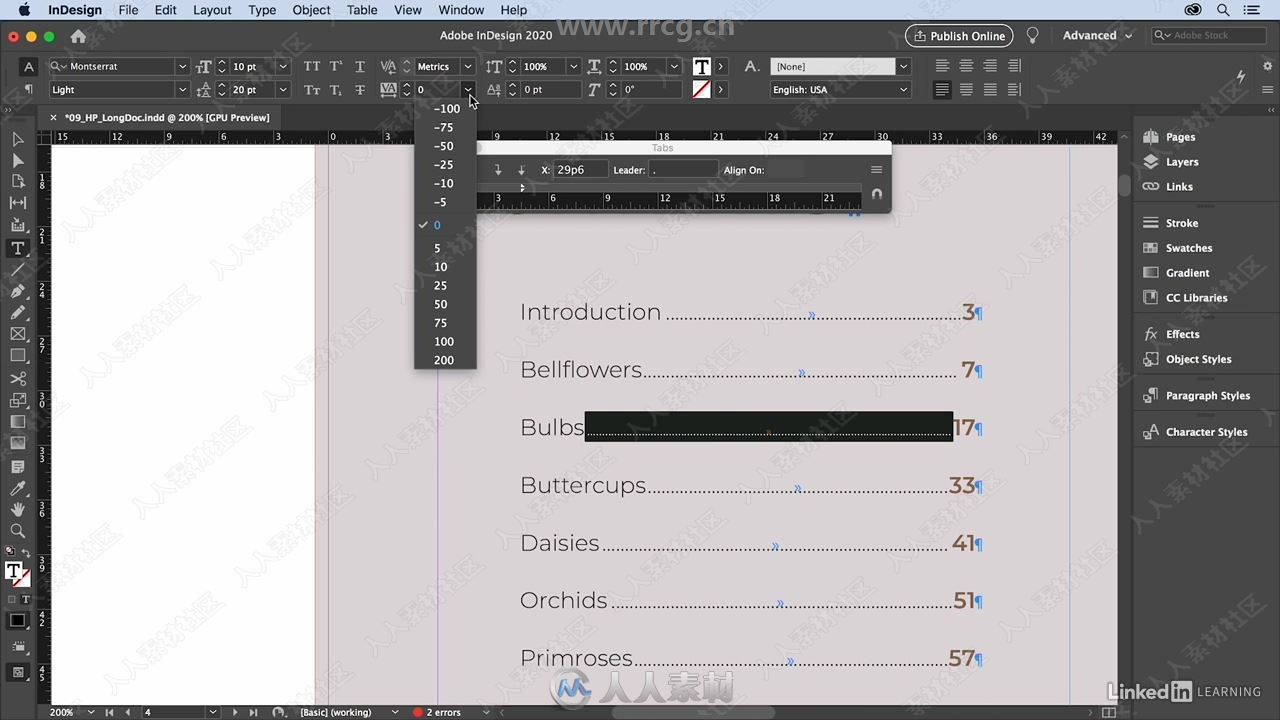Screen dimensions: 1280x720
Task: Click the Fill/Stroke swatch in the toolbox
Action: click(17, 574)
